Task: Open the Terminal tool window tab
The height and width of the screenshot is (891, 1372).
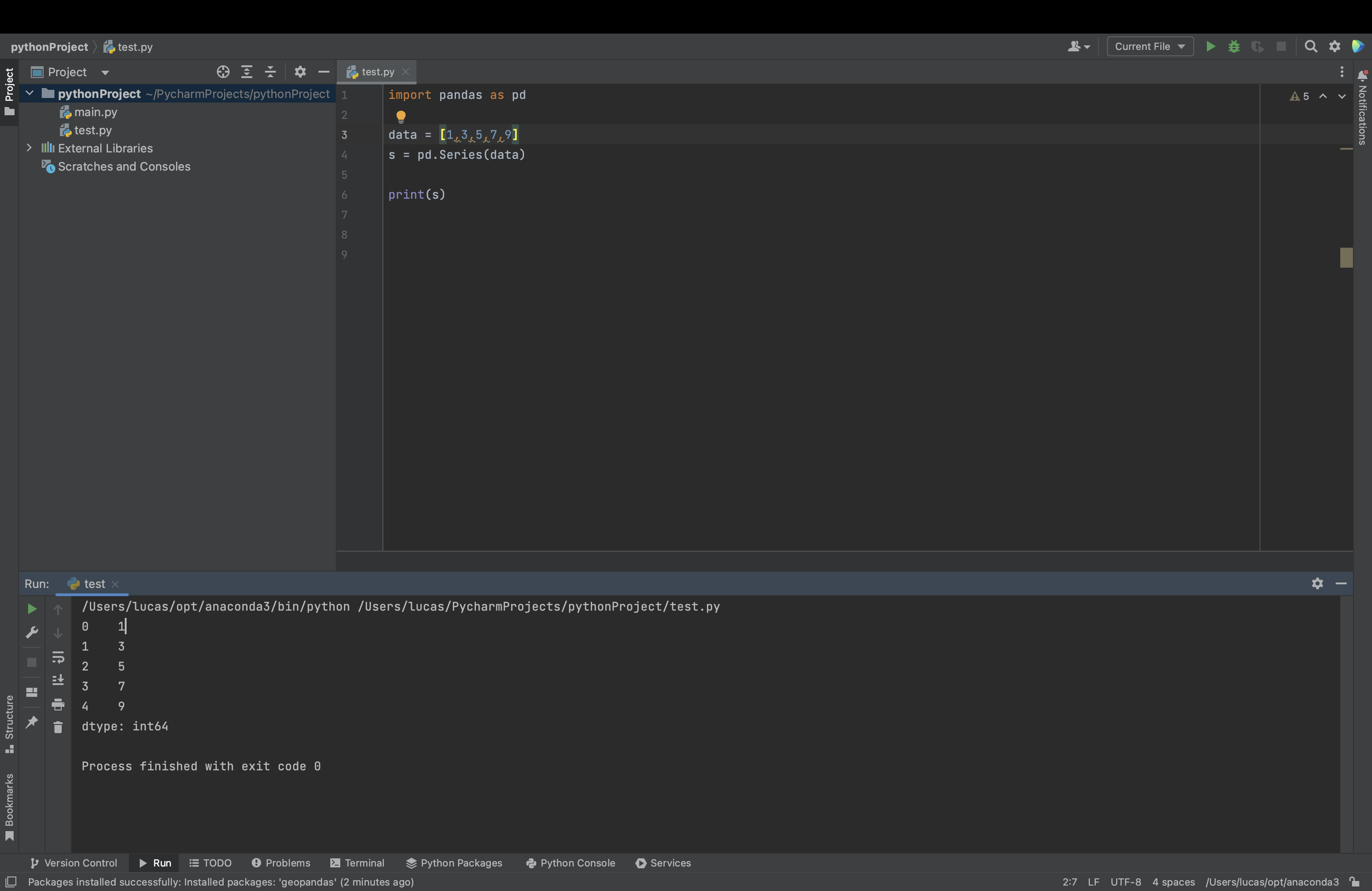Action: coord(357,863)
